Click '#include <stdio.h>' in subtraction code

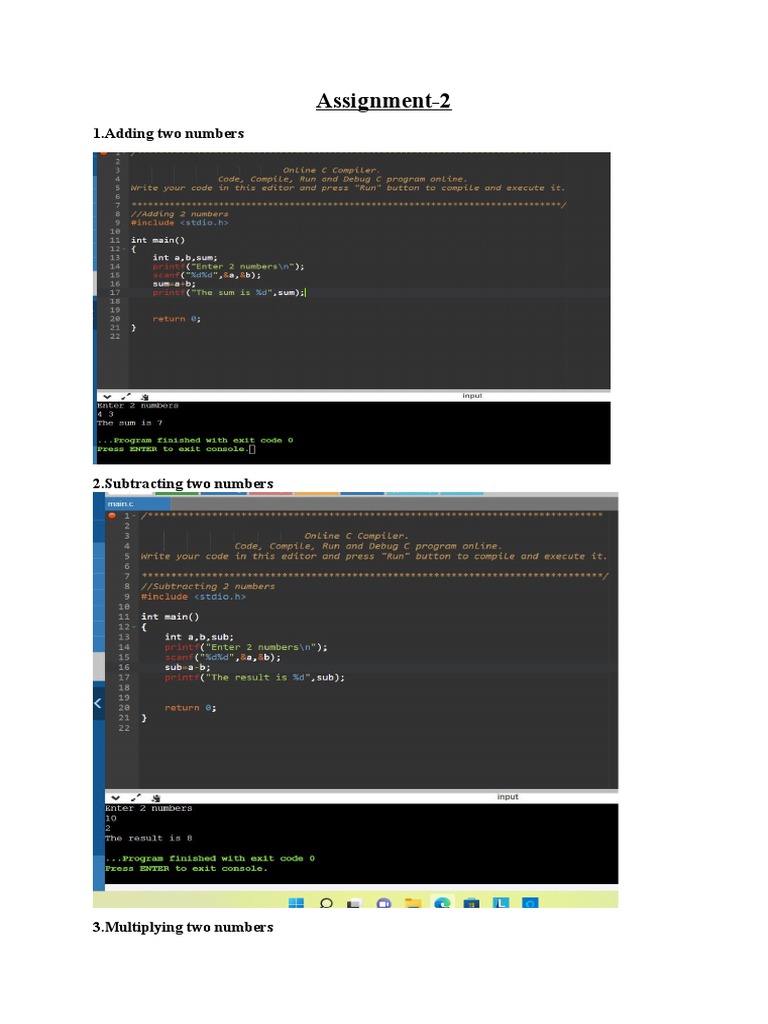tap(193, 597)
